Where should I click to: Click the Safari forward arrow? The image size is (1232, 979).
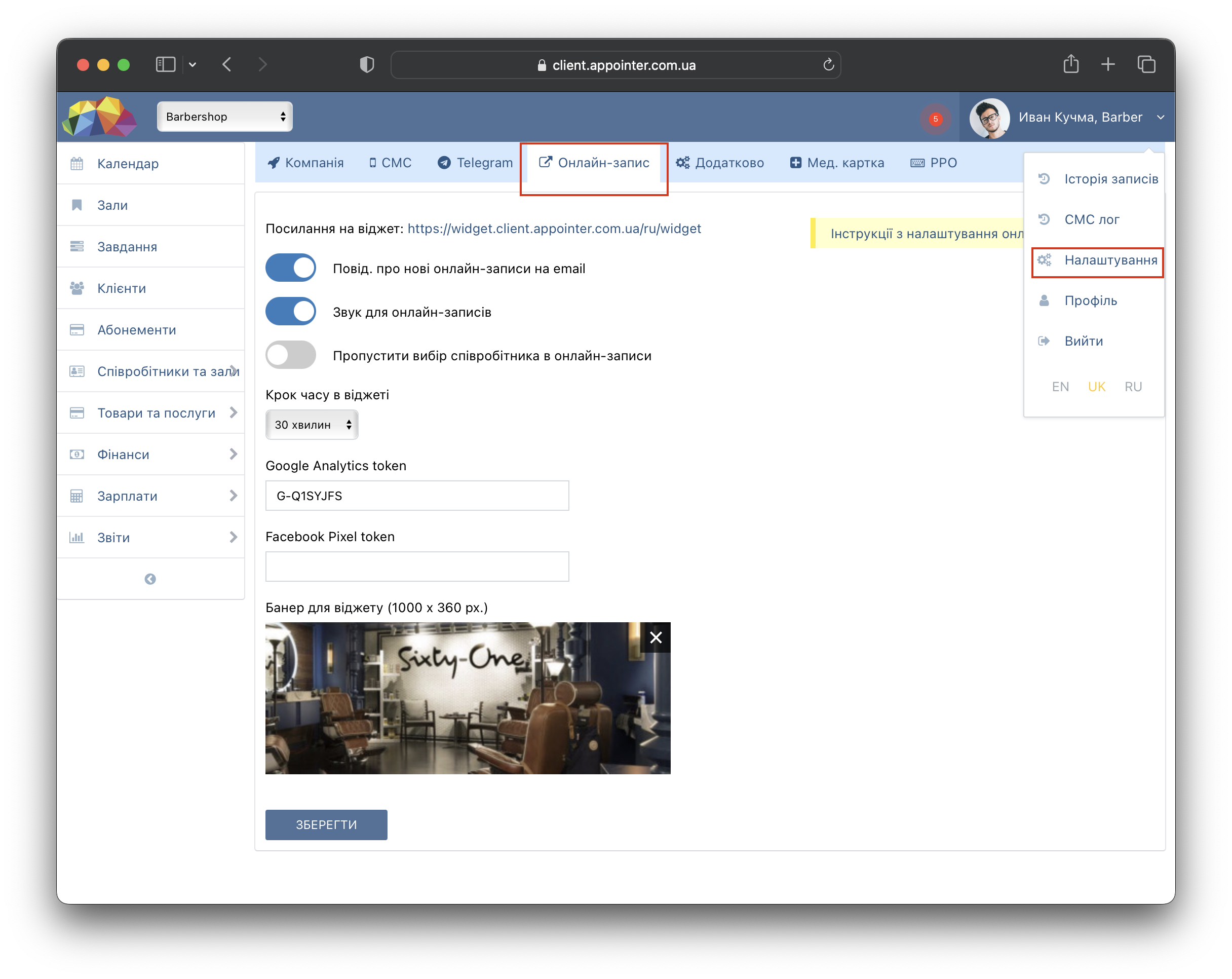click(x=262, y=64)
